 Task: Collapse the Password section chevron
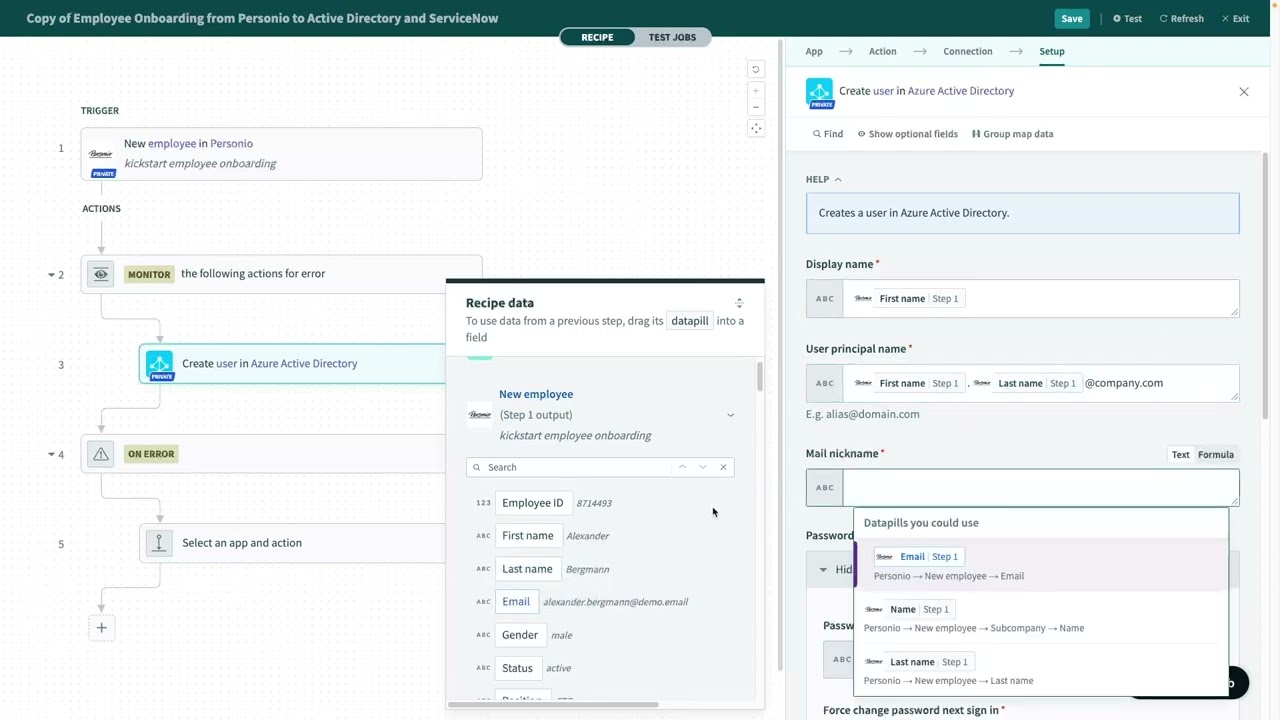click(x=823, y=570)
